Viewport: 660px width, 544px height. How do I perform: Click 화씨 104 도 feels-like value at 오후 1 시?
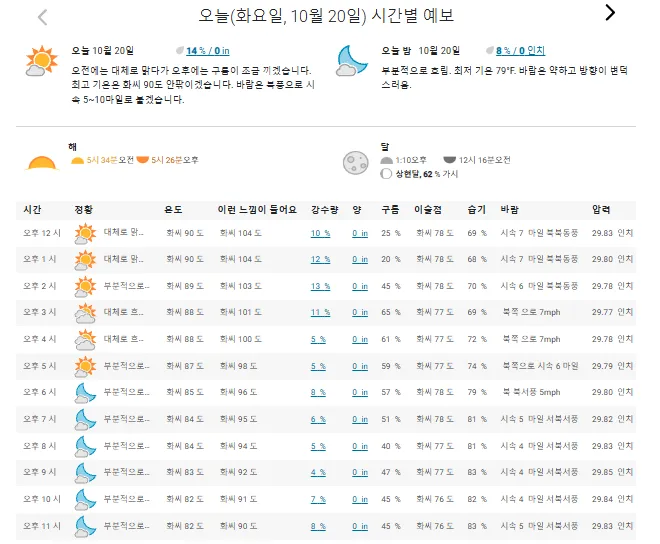point(240,259)
